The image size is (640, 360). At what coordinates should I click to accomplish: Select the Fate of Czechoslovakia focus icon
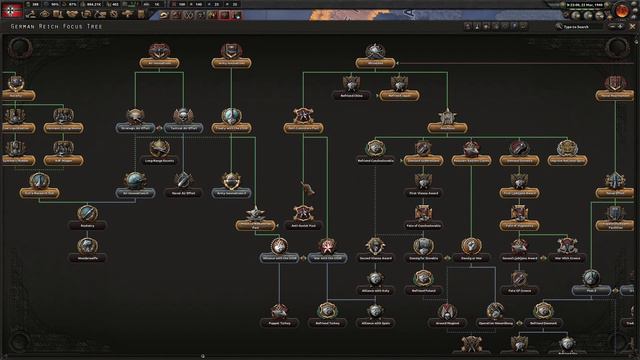pyautogui.click(x=423, y=214)
